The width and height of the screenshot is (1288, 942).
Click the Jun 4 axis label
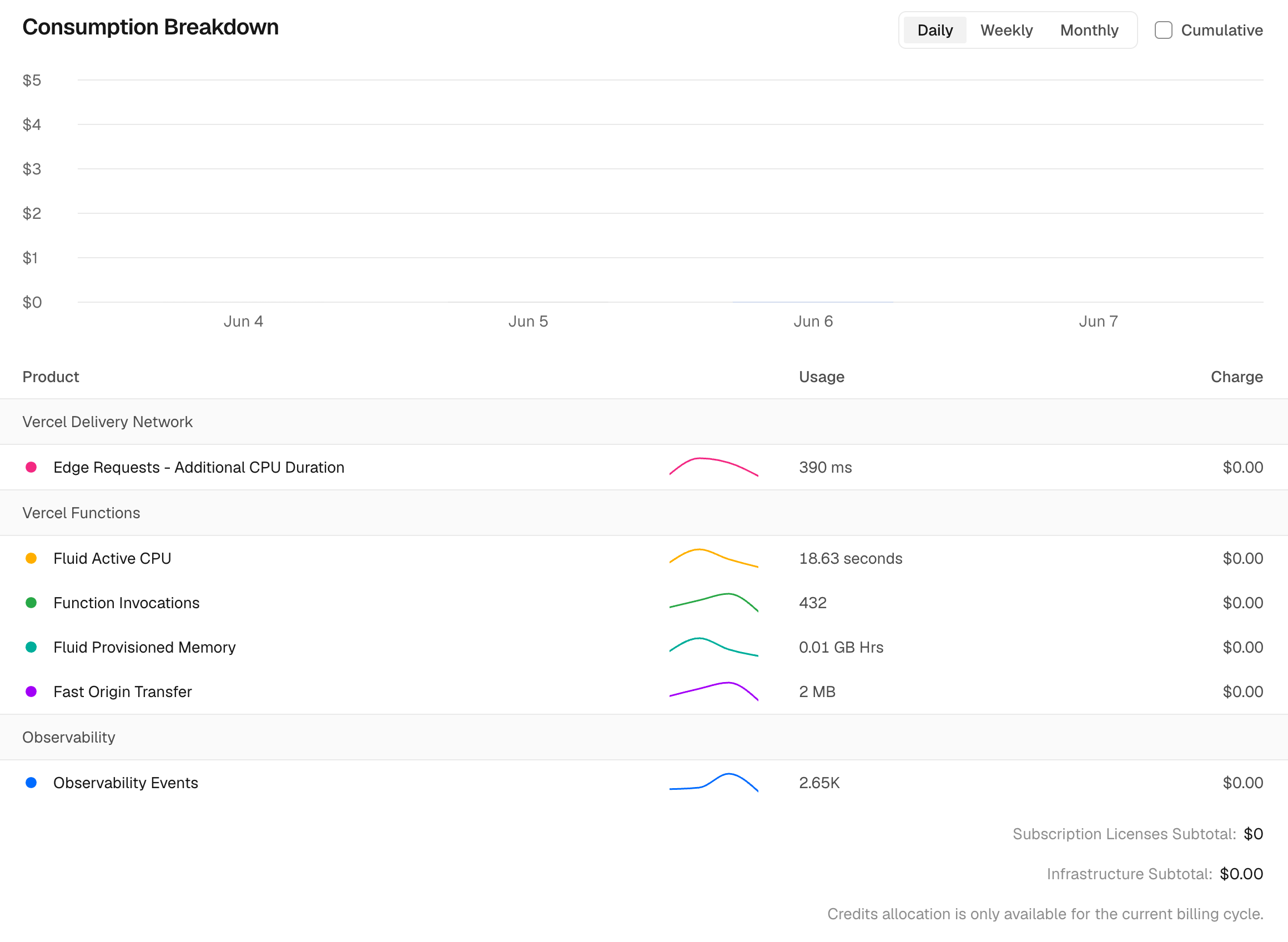tap(243, 322)
